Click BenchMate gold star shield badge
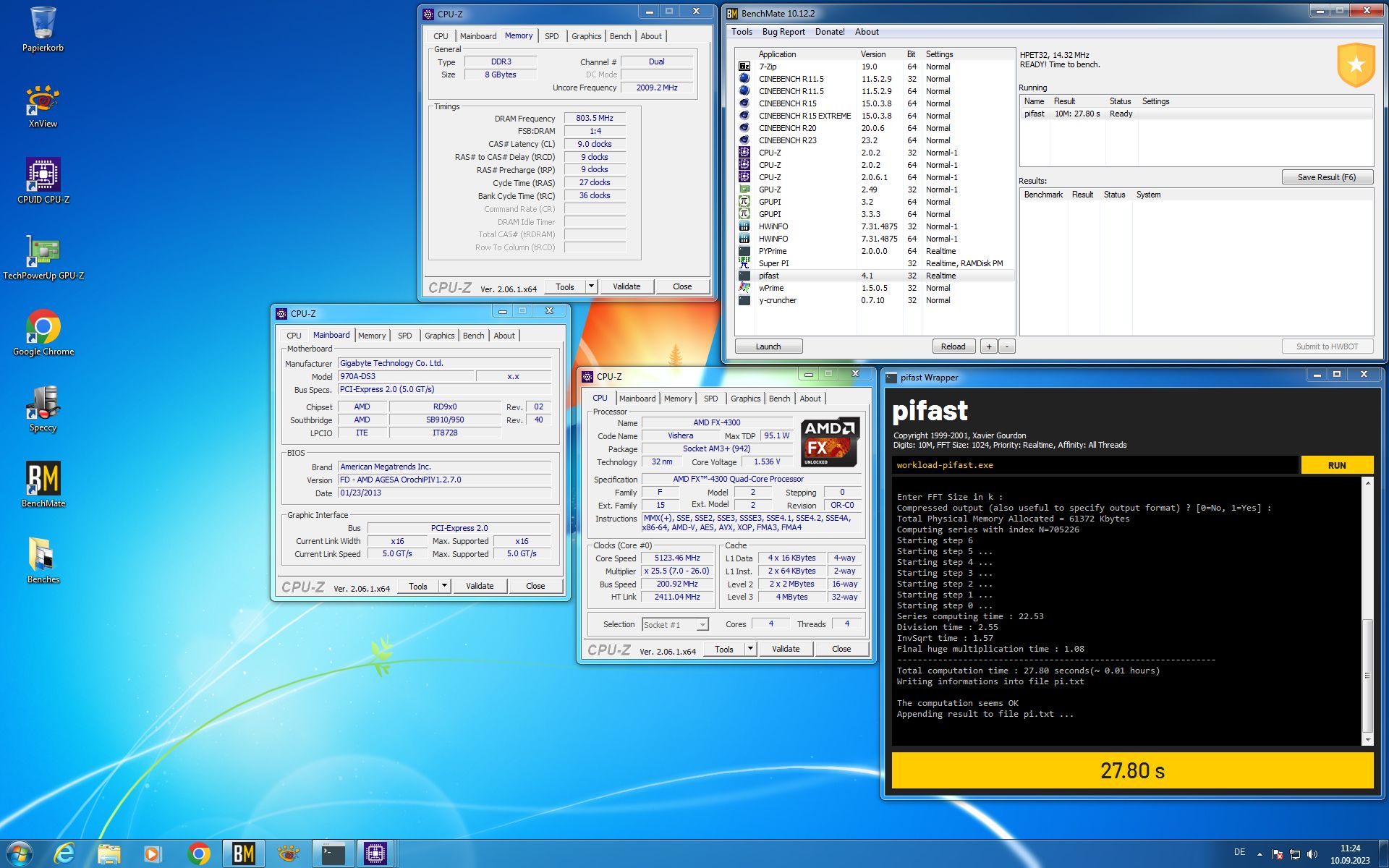 click(x=1356, y=65)
